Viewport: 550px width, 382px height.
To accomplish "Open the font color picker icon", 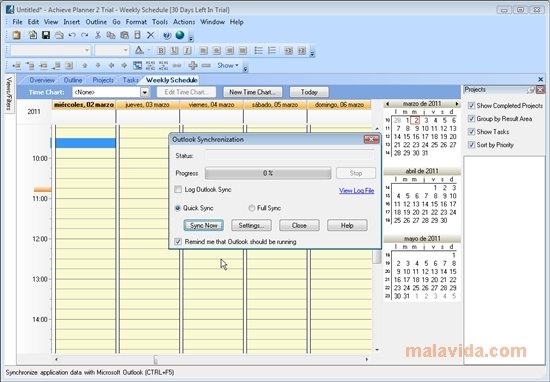I will [139, 50].
